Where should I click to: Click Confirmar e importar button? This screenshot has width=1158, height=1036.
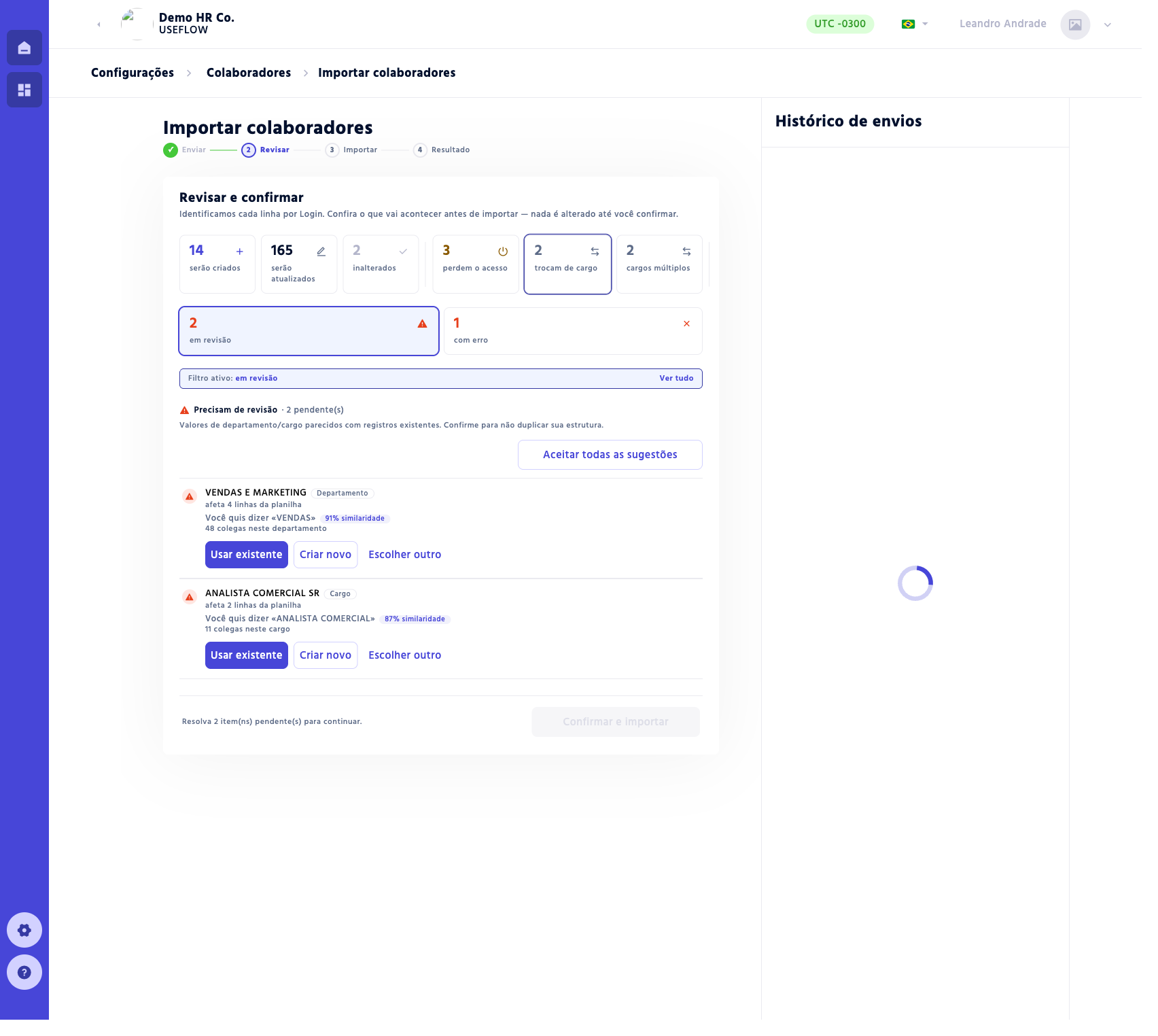click(616, 722)
